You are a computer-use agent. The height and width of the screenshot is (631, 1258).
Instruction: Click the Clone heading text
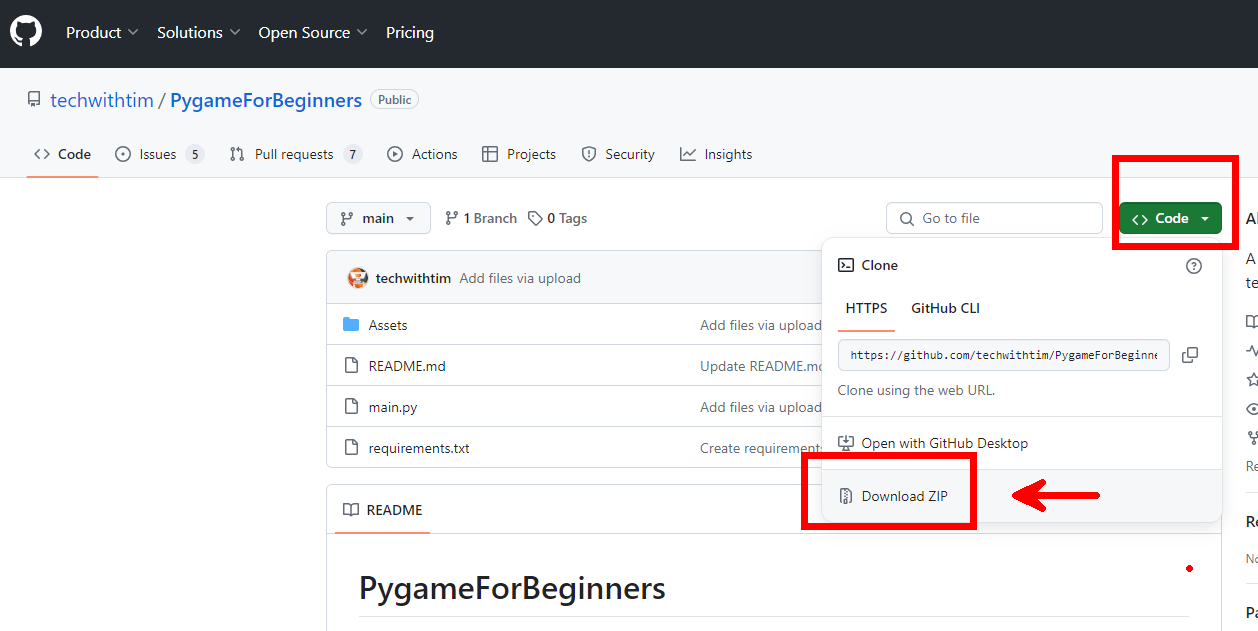(880, 265)
